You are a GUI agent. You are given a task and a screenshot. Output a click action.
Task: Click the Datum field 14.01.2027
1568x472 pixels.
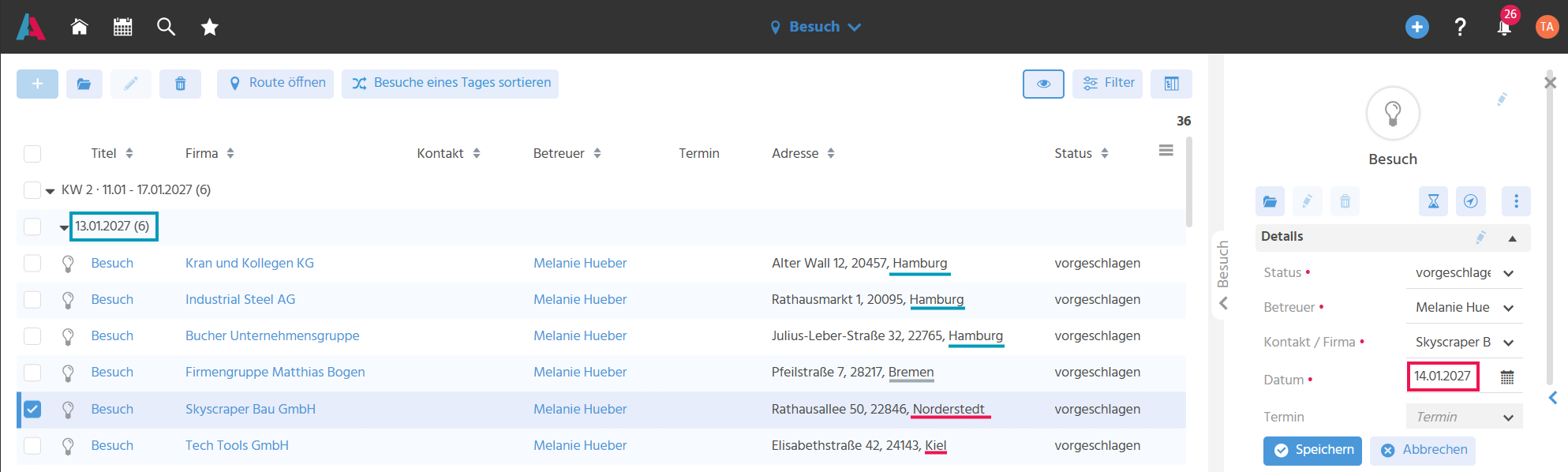(1443, 376)
